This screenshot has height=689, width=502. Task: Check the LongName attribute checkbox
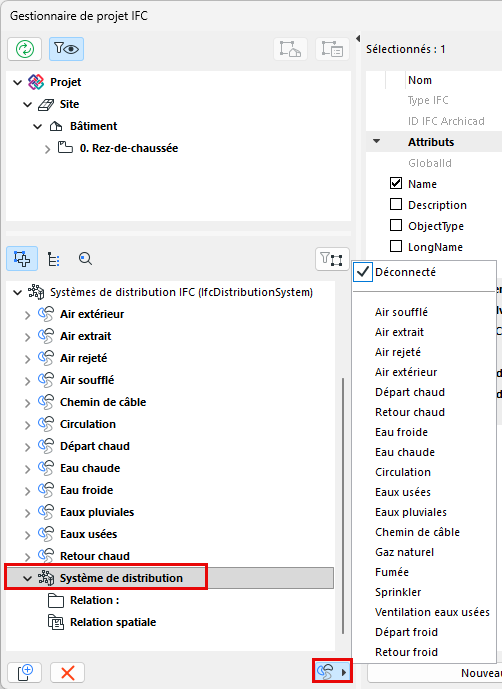[x=396, y=246]
